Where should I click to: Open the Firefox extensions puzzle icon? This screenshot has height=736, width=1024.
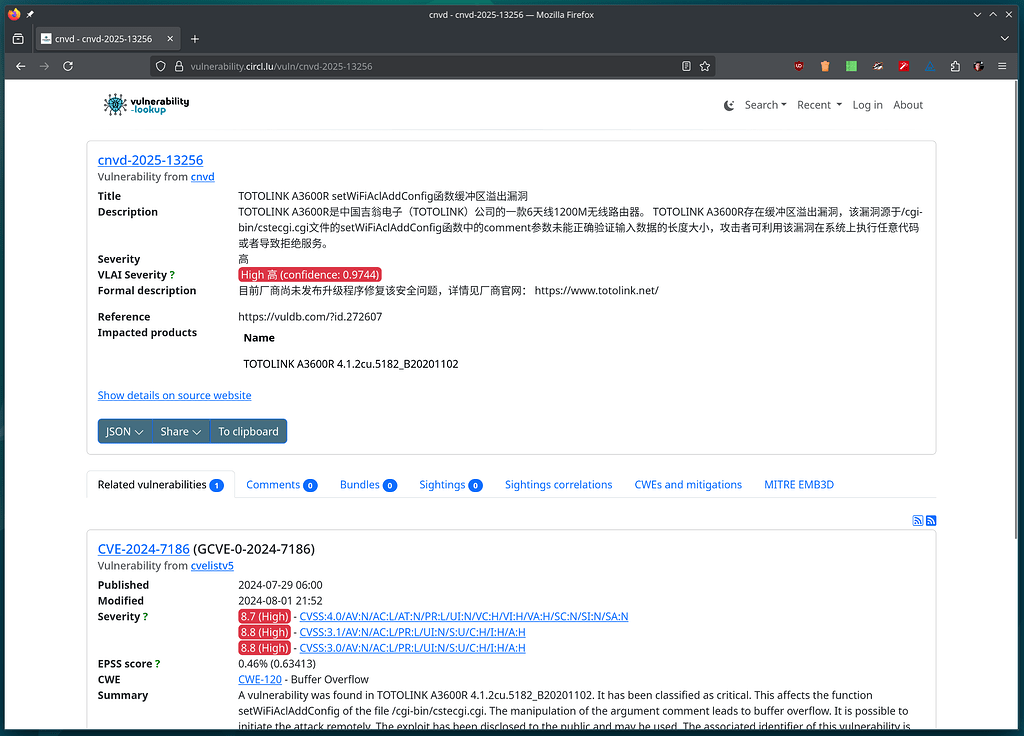(955, 66)
